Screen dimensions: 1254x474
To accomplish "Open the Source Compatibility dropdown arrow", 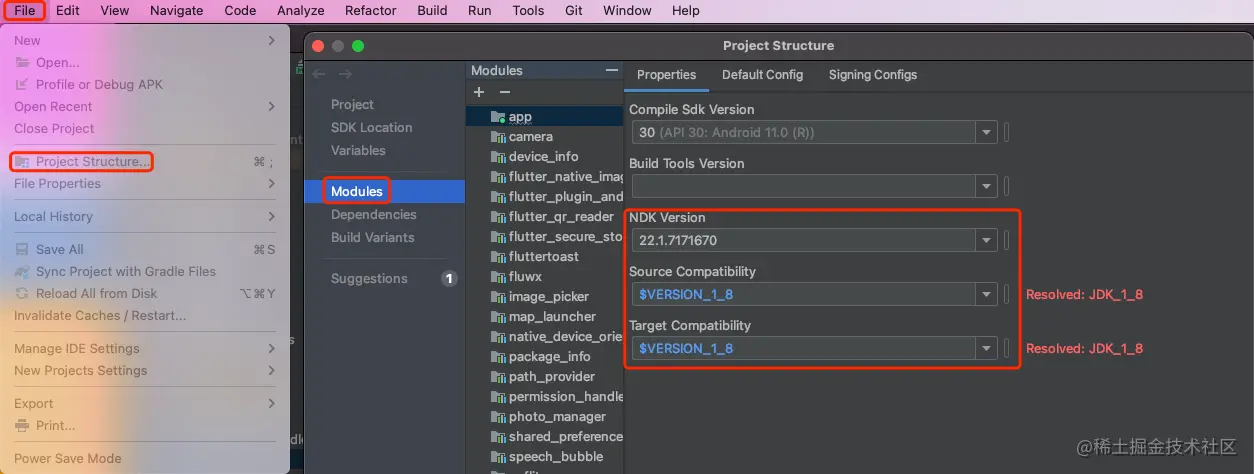I will click(x=987, y=294).
